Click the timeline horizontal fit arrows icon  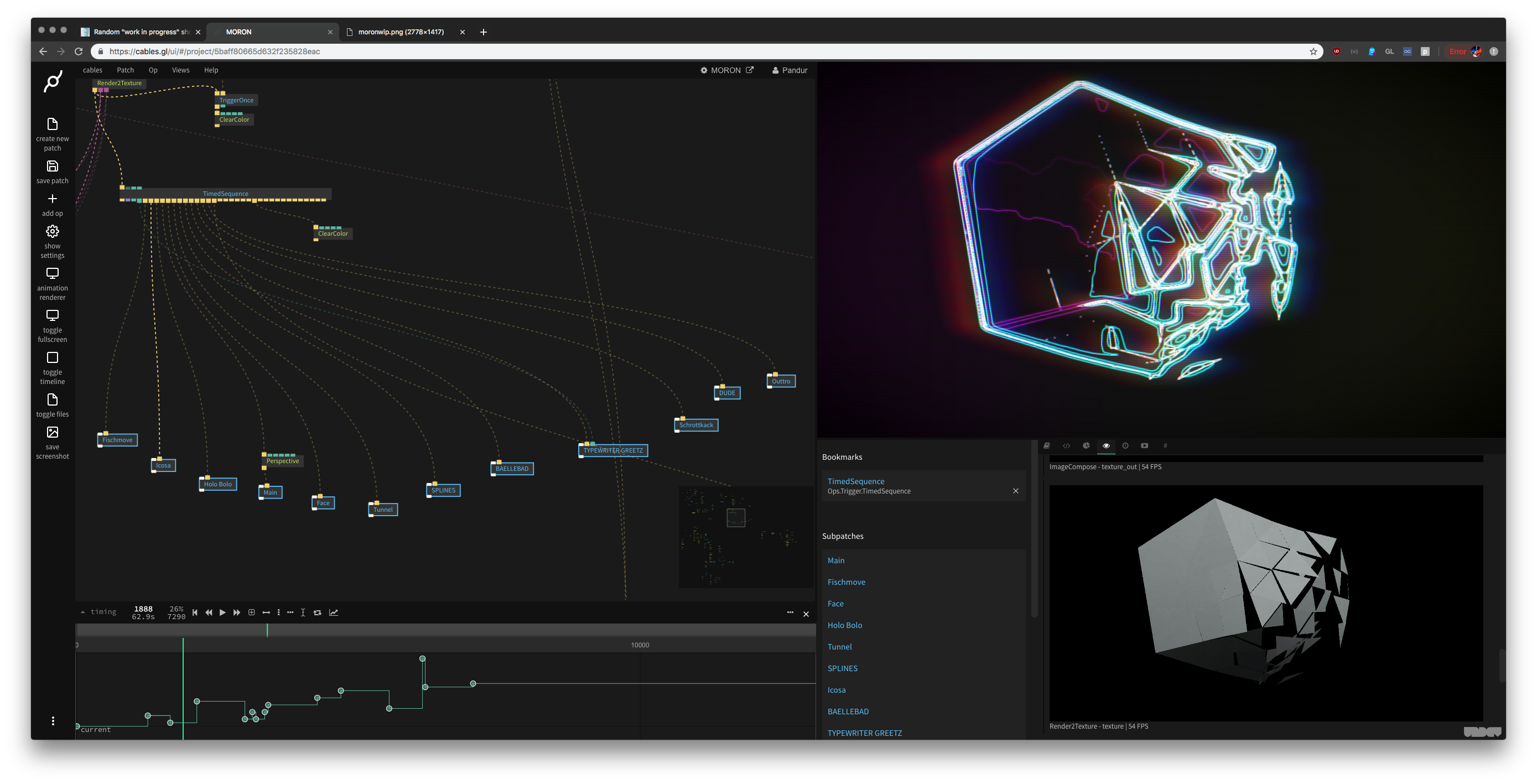[x=266, y=612]
